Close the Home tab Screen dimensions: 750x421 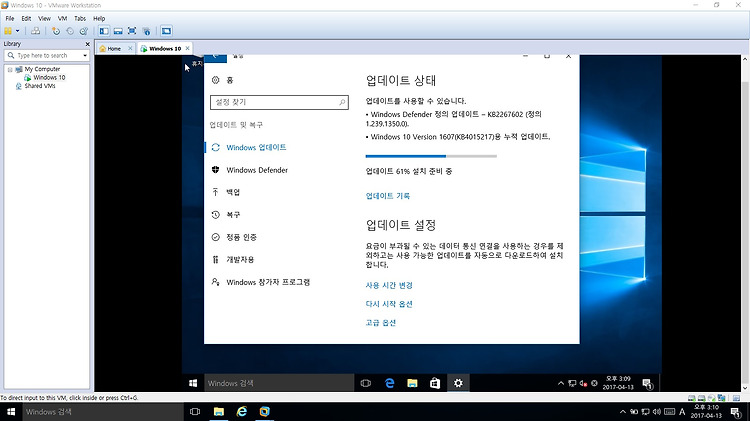pos(130,48)
